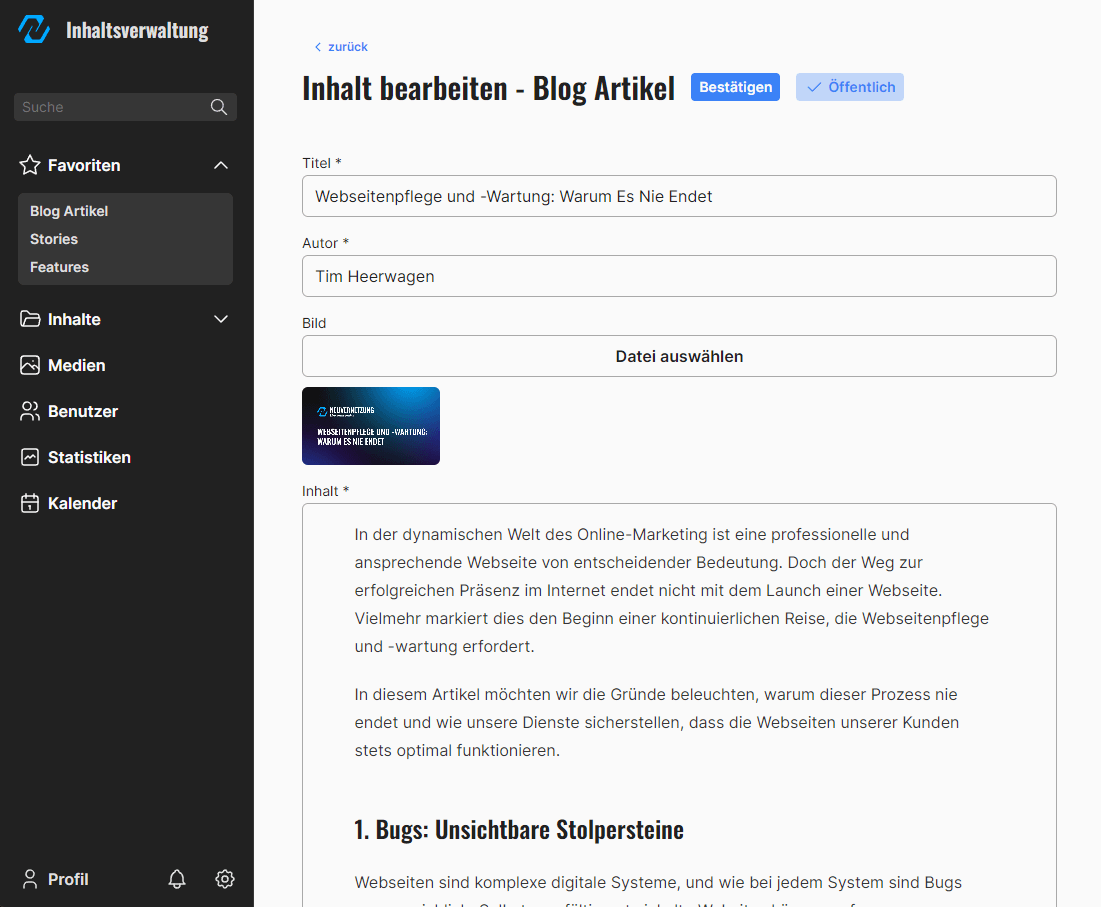Toggle the Öffentlich visibility status
The height and width of the screenshot is (907, 1101).
coord(849,87)
